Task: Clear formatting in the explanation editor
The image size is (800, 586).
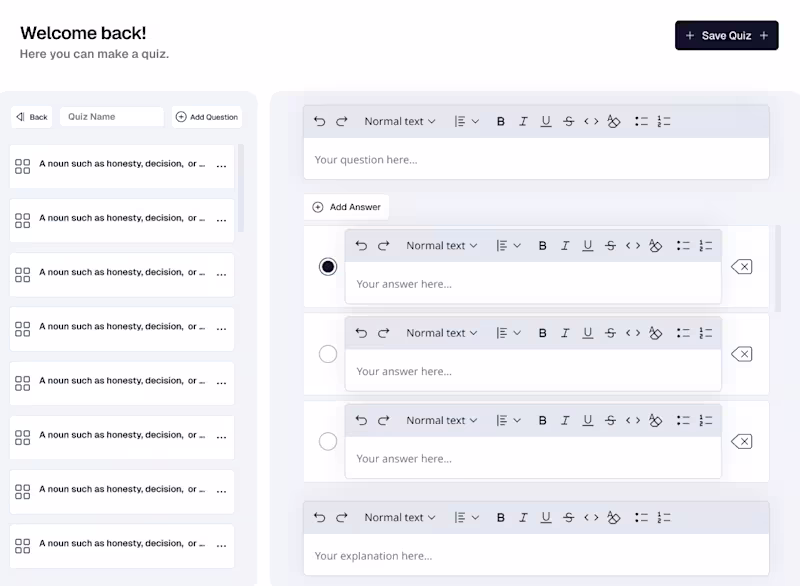Action: coord(613,518)
